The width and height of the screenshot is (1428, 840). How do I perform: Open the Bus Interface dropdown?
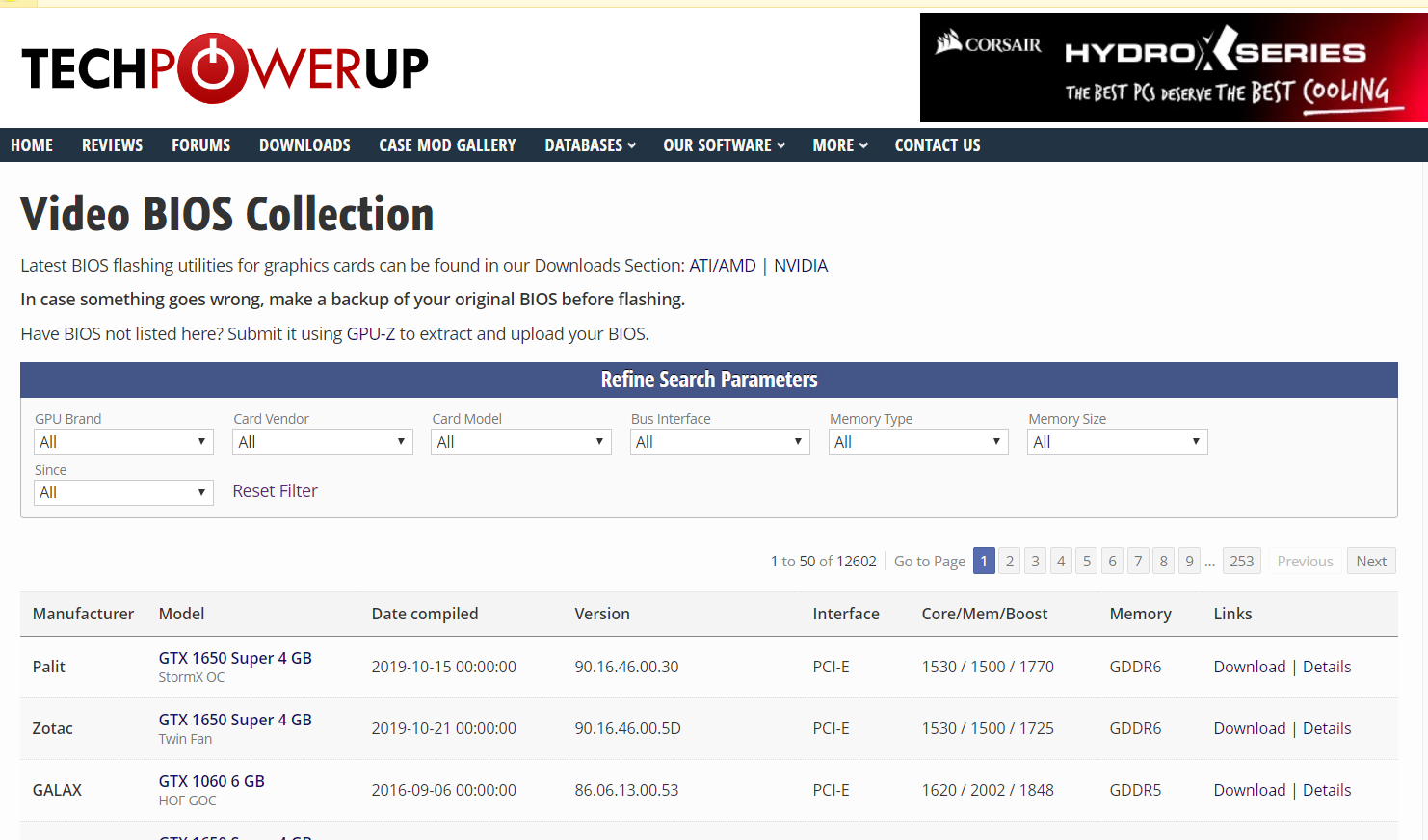tap(720, 442)
